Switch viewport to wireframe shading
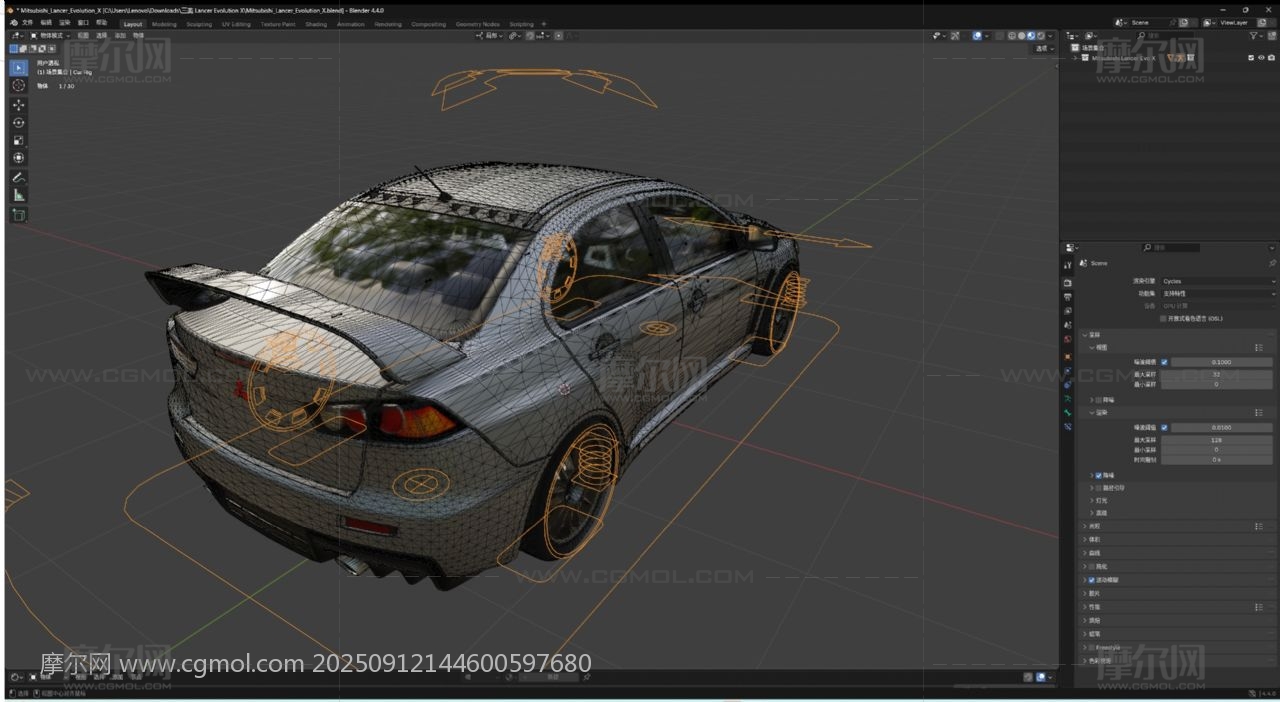1280x702 pixels. coord(1011,36)
